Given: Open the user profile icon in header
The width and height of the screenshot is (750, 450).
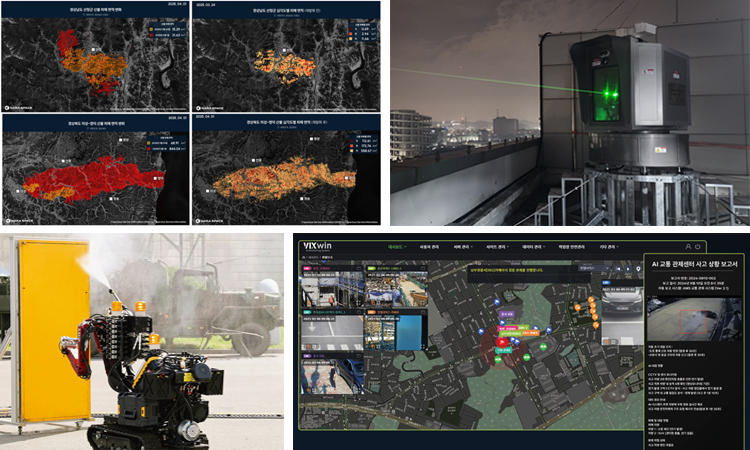Looking at the screenshot, I should point(687,246).
